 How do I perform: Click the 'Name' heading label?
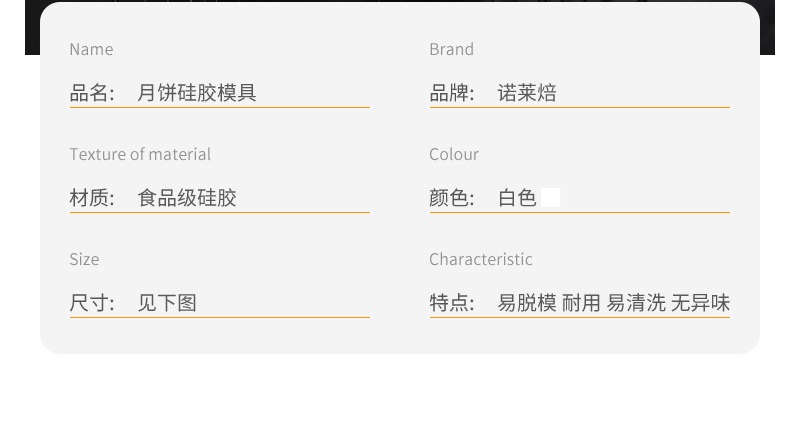pyautogui.click(x=91, y=49)
